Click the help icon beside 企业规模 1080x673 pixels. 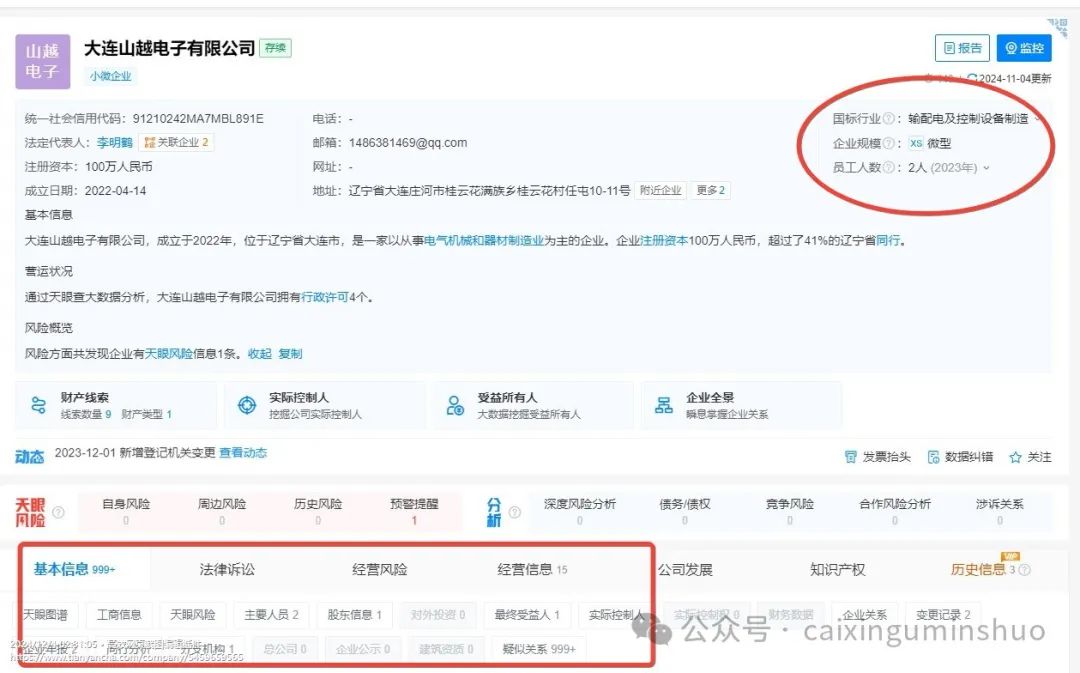(x=889, y=143)
